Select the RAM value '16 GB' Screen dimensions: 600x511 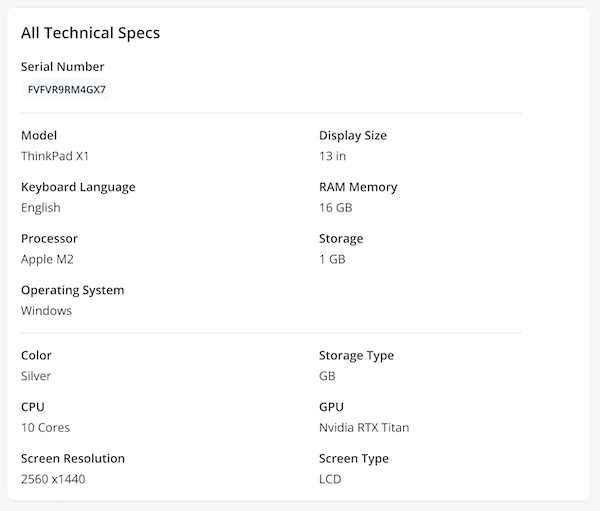pos(336,208)
